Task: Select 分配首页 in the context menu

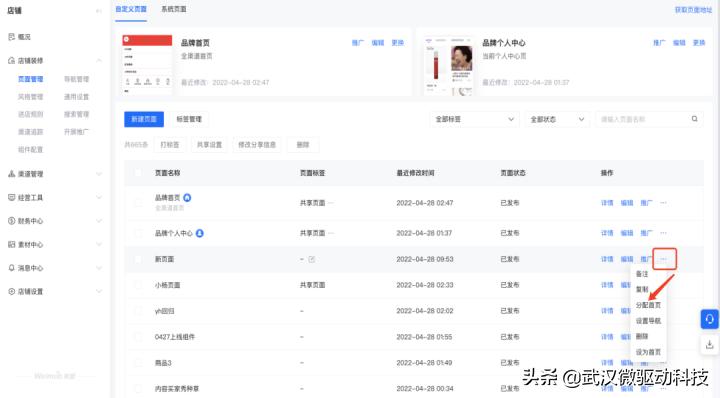Action: tap(648, 305)
